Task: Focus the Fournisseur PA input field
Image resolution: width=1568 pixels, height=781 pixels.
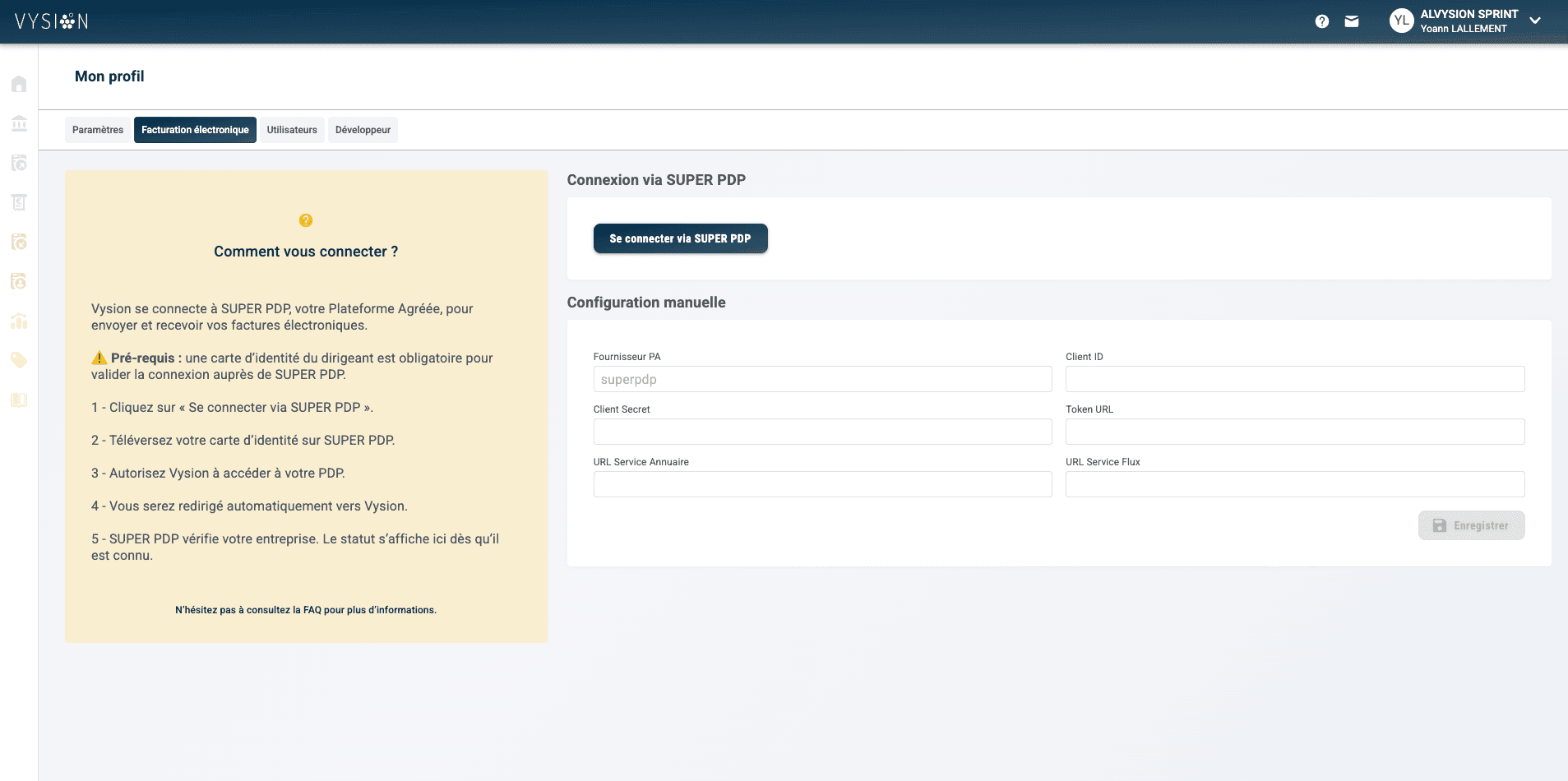Action: 823,379
